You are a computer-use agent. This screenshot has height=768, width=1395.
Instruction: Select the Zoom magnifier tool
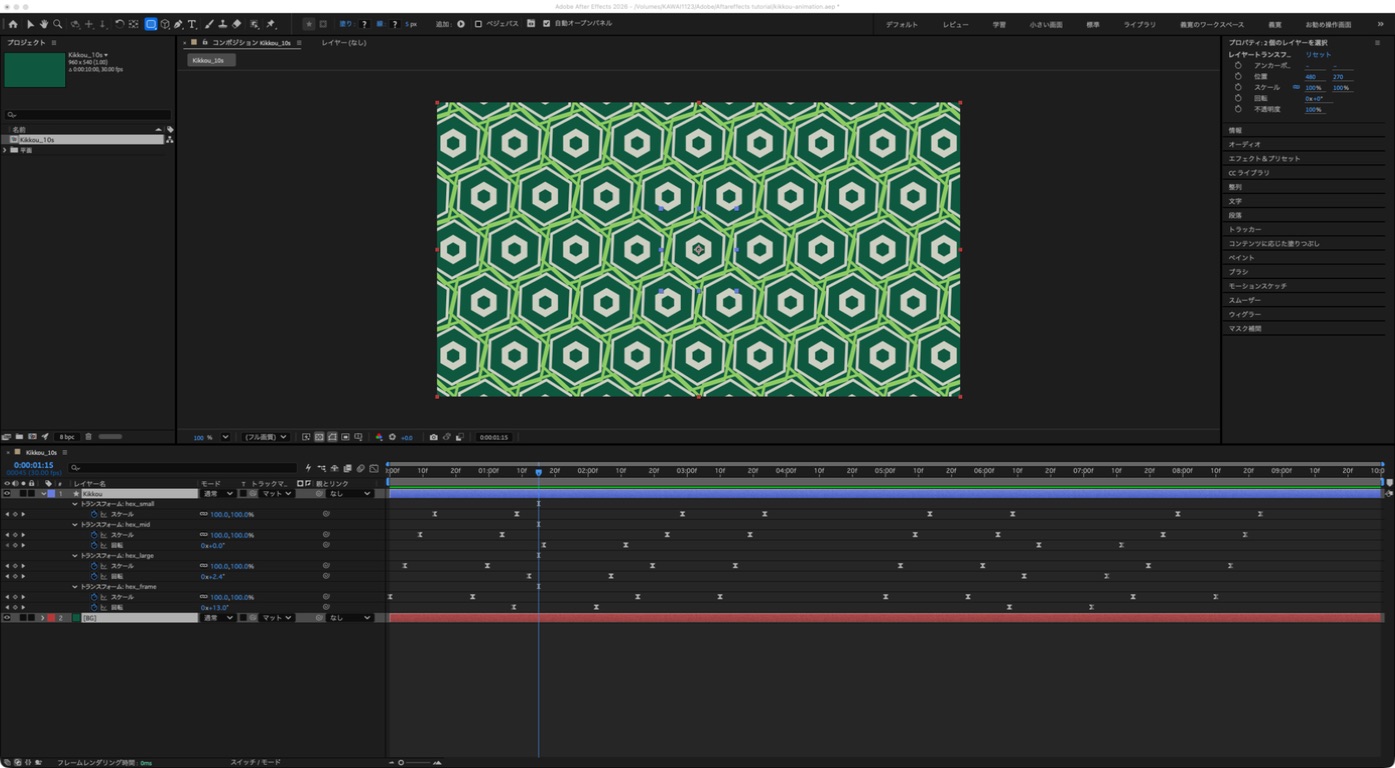tap(57, 24)
